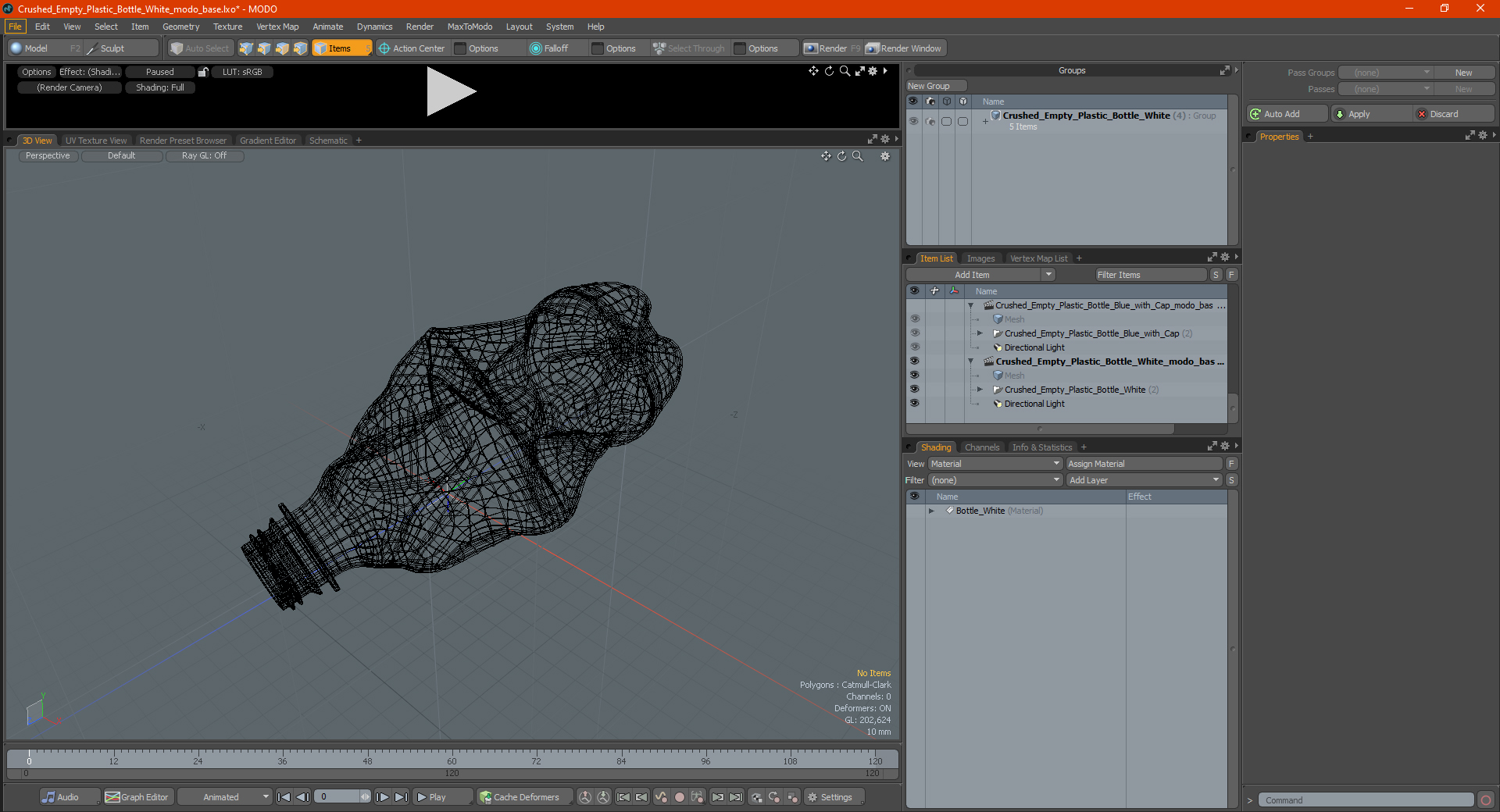Switch to Schematic tab

(x=328, y=141)
